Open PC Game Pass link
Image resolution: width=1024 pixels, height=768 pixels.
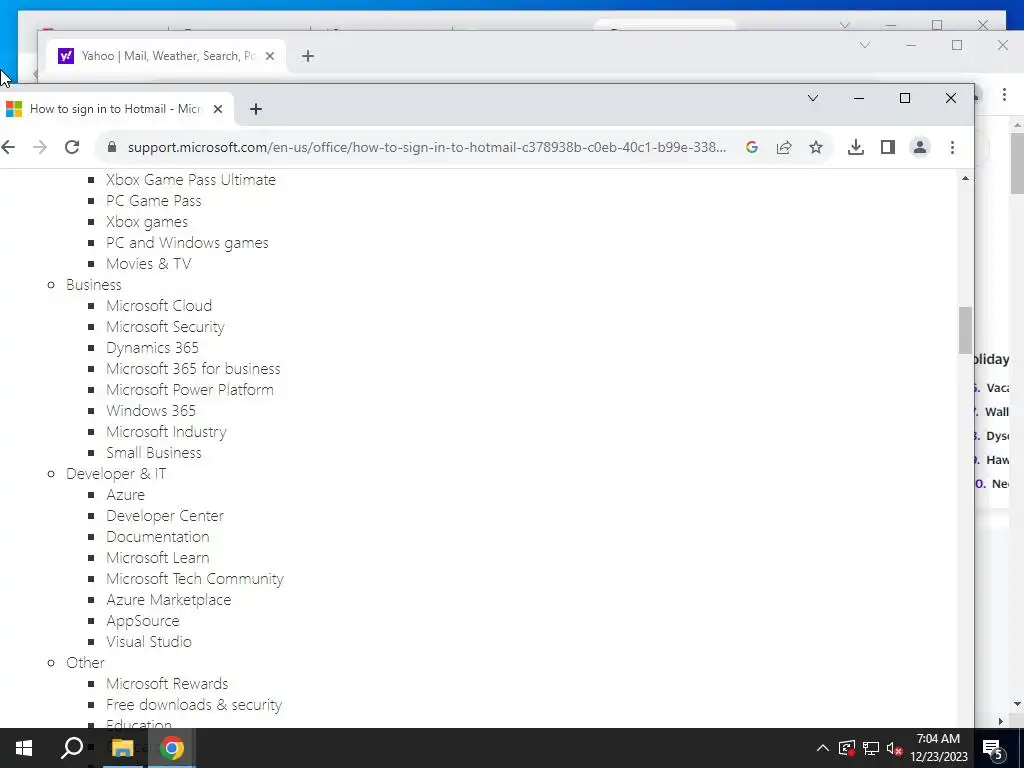point(153,200)
